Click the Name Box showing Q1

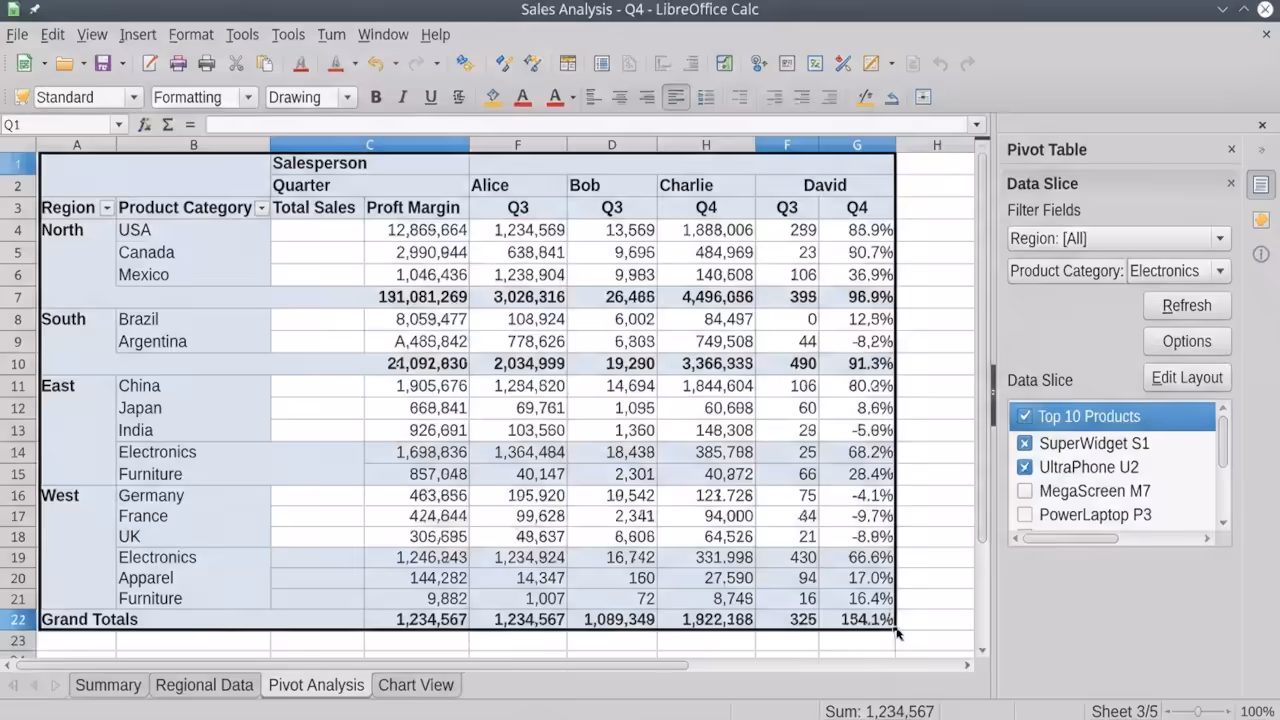[x=57, y=125]
